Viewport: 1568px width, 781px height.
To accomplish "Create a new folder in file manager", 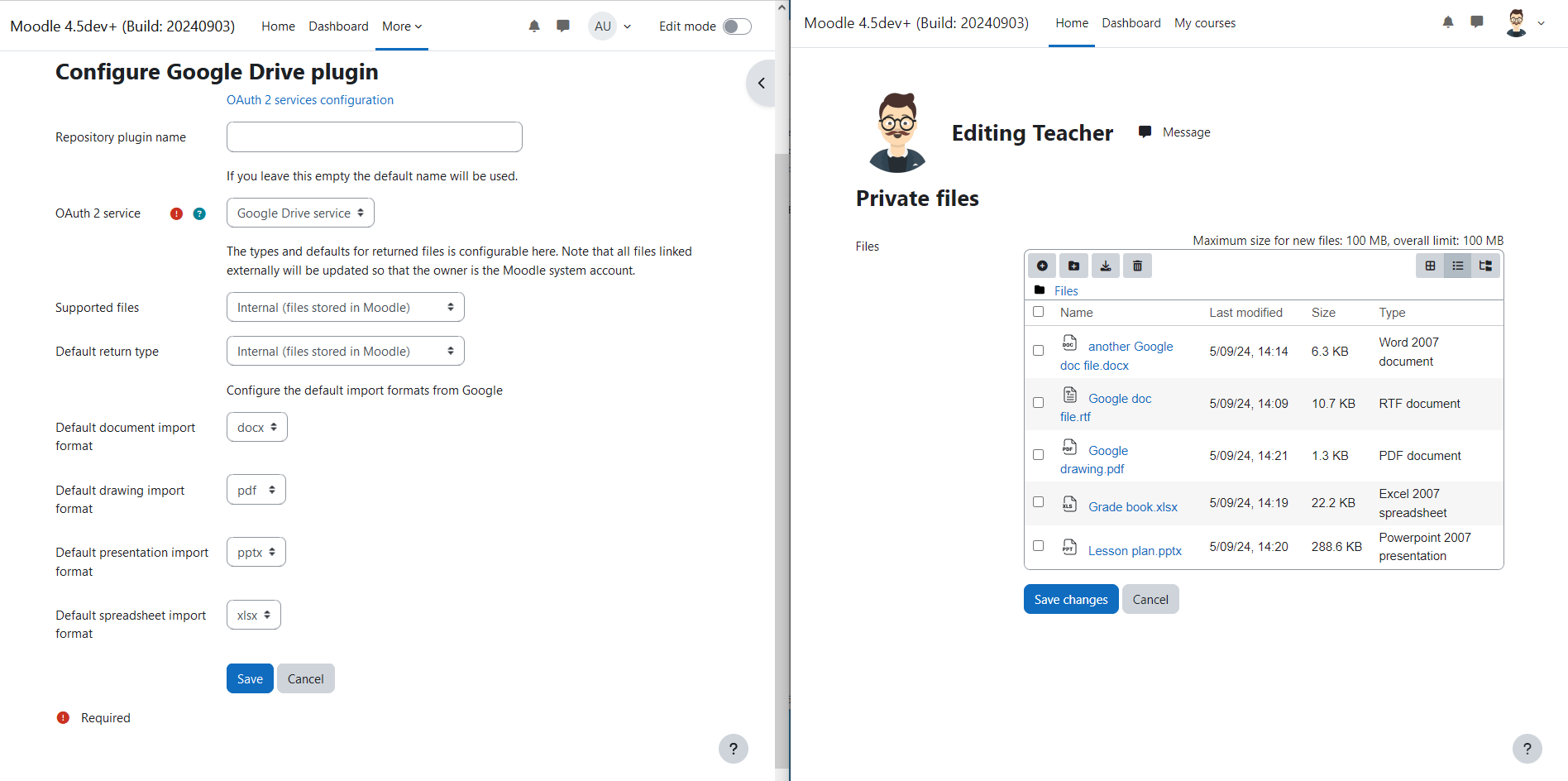I will 1073,266.
